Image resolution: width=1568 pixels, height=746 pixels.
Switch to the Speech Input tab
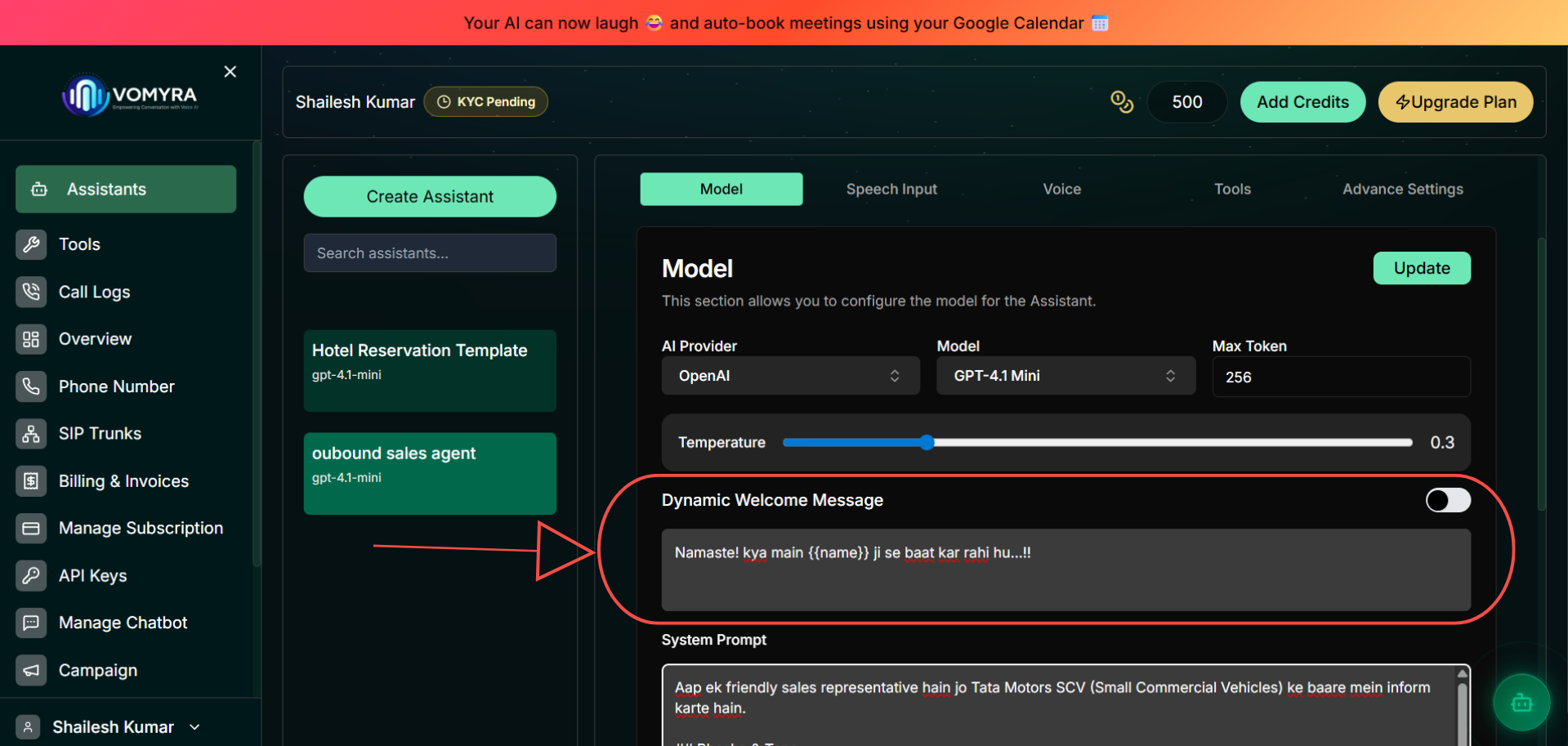pos(891,189)
